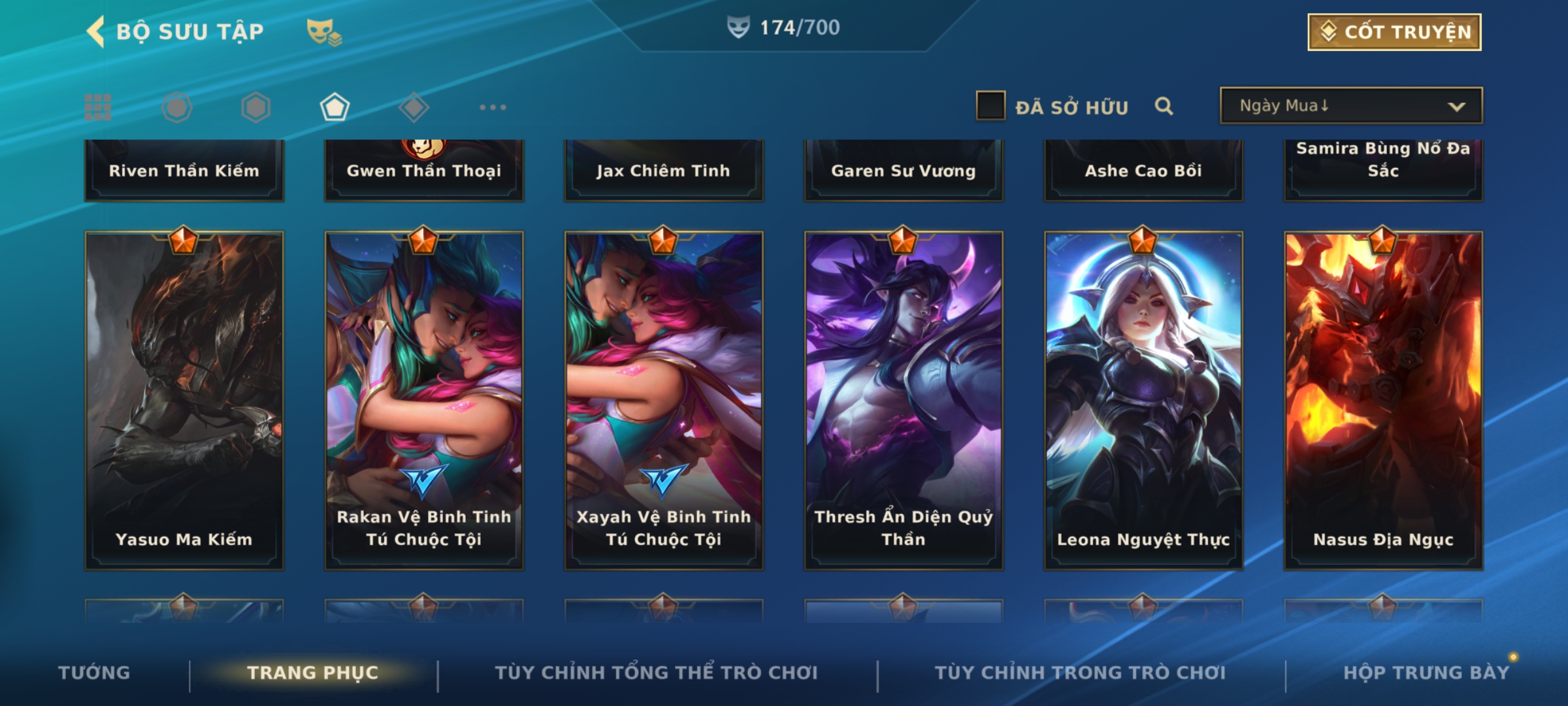Viewport: 1568px width, 706px height.
Task: Expand sort options with the chevron arrow
Action: 1456,107
